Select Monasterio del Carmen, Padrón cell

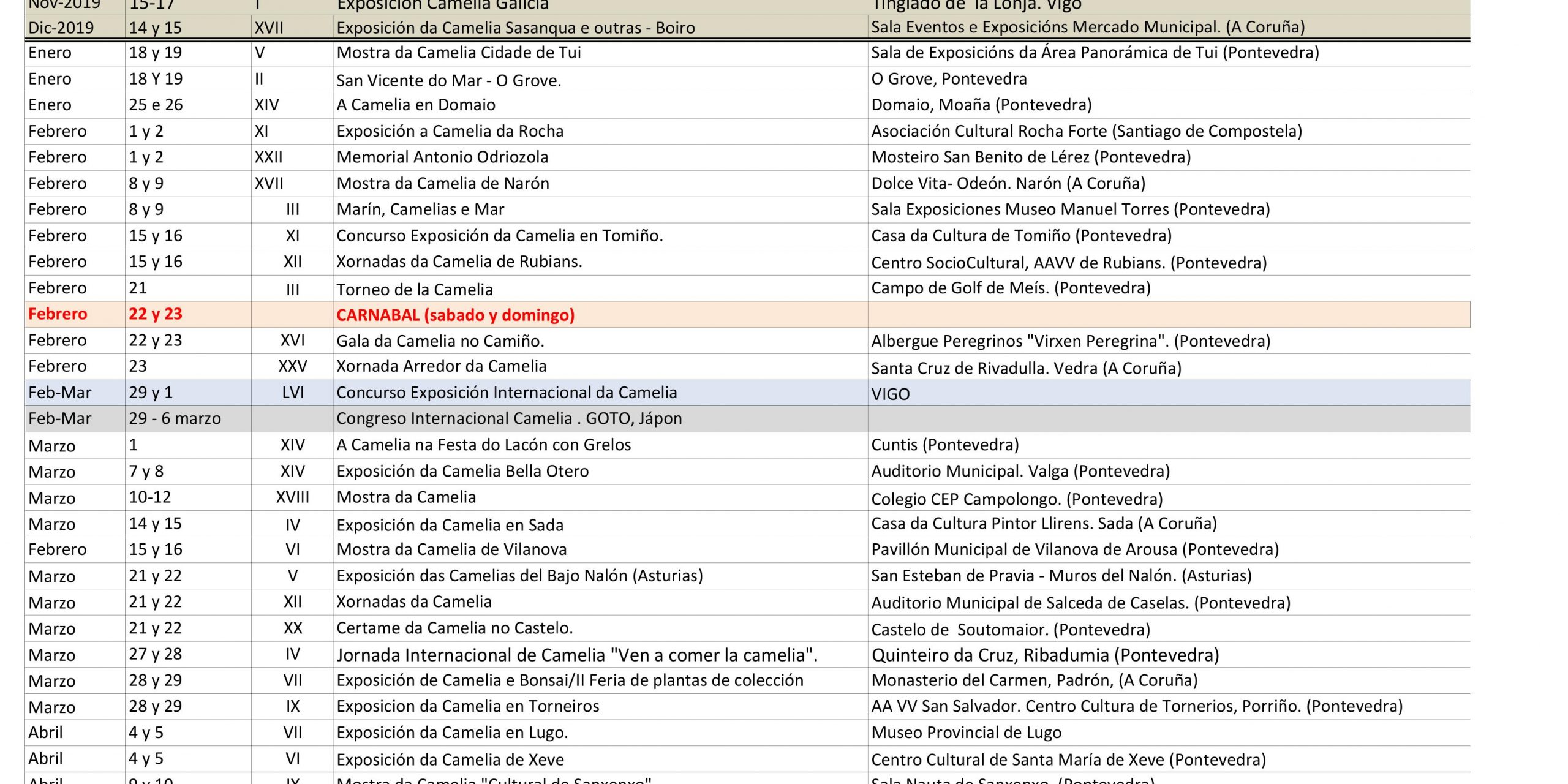tap(1034, 680)
